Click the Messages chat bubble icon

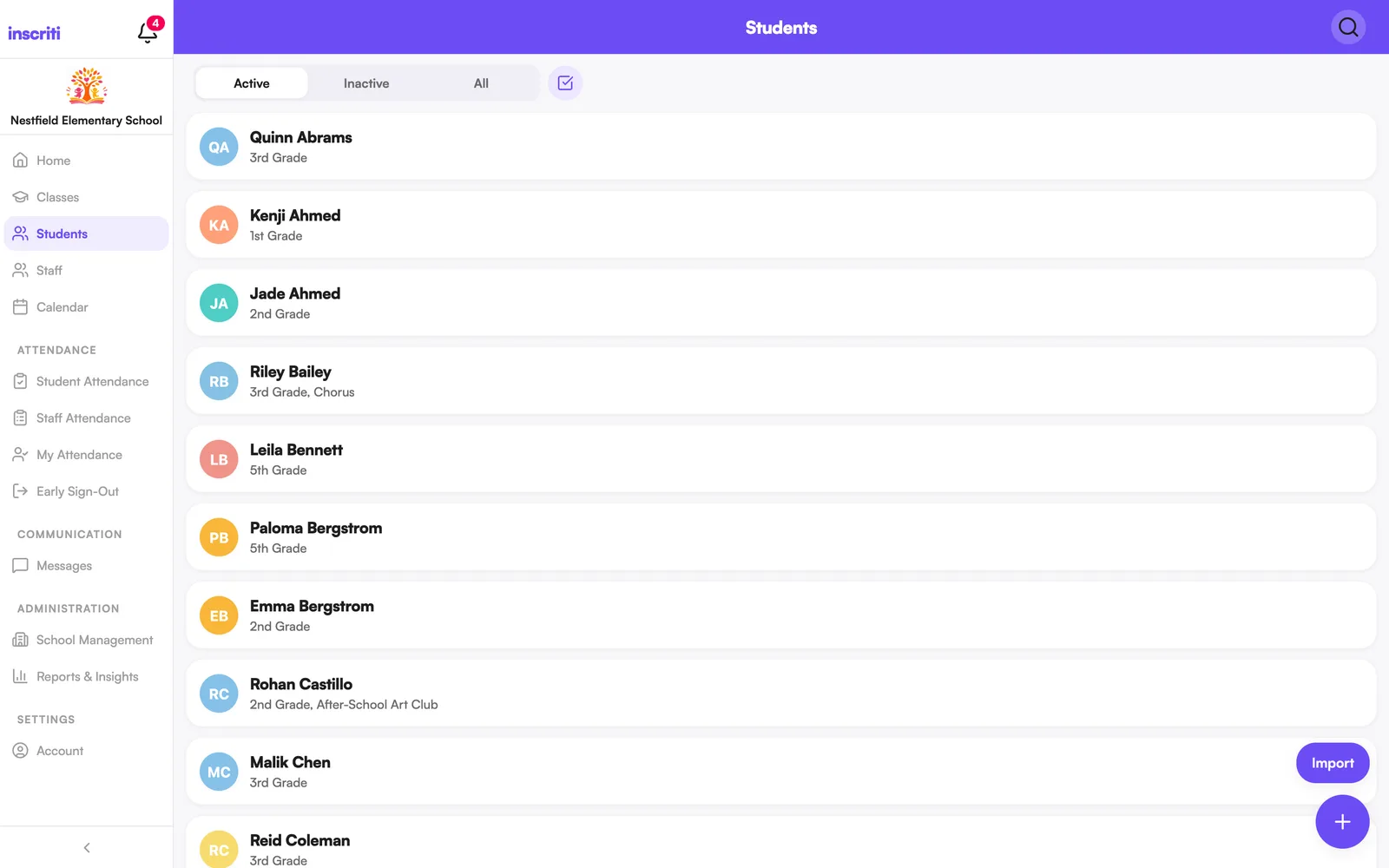click(21, 565)
